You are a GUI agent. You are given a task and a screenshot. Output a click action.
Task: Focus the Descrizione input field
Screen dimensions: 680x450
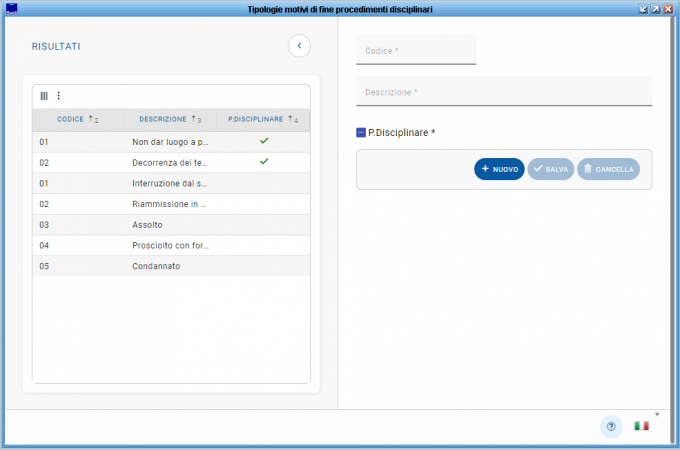(503, 92)
